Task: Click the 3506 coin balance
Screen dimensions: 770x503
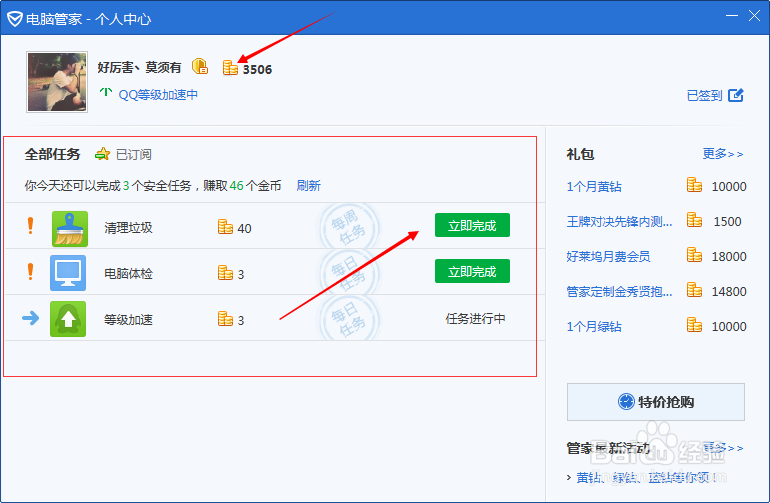Action: (x=257, y=70)
